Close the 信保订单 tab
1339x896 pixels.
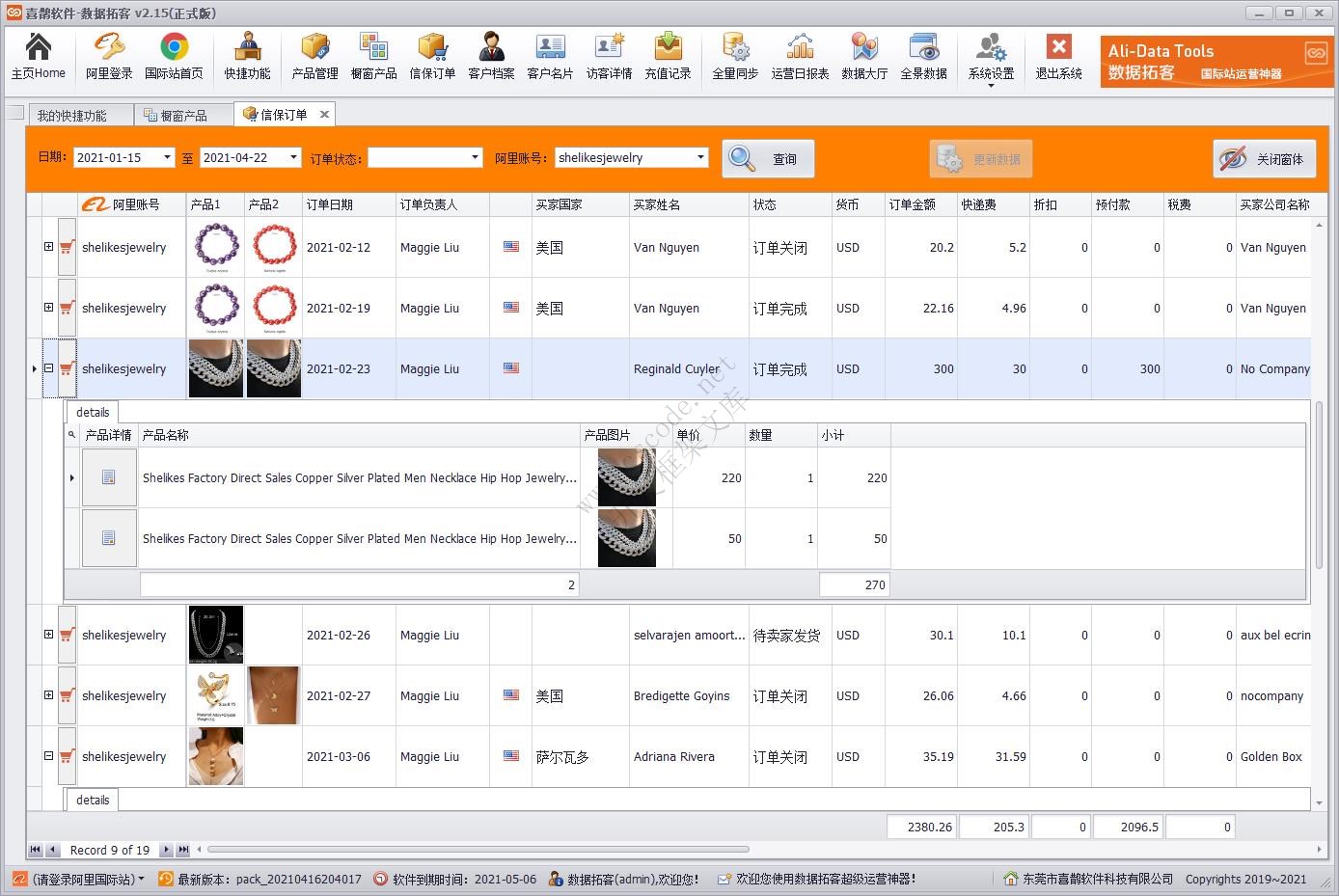pyautogui.click(x=324, y=114)
